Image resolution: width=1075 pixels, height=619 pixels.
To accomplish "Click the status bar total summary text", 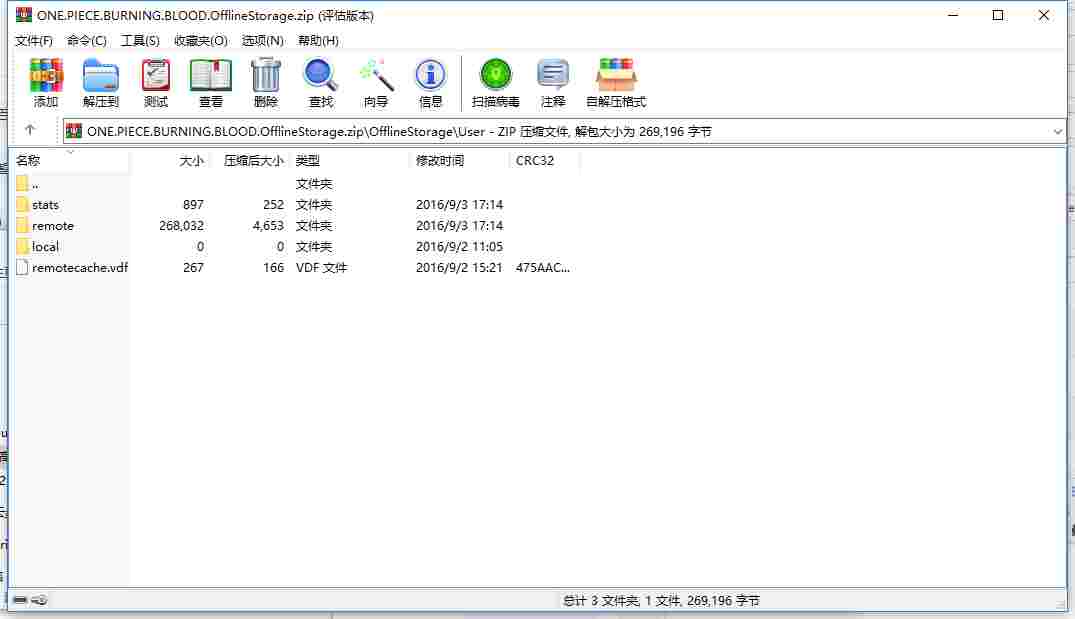I will point(661,600).
